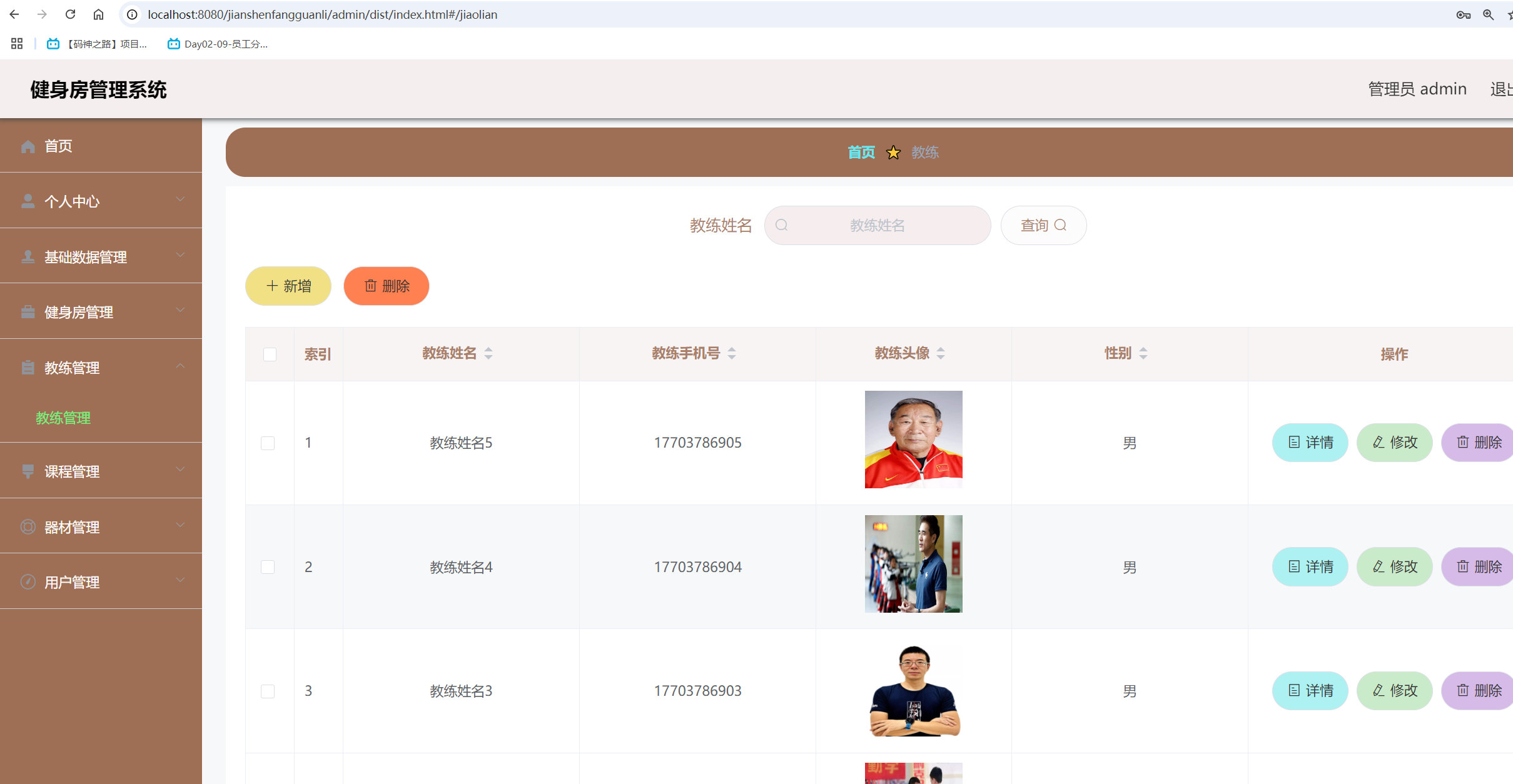Check the row for 教练姓名5
Screen dimensions: 1513x784
pos(268,443)
